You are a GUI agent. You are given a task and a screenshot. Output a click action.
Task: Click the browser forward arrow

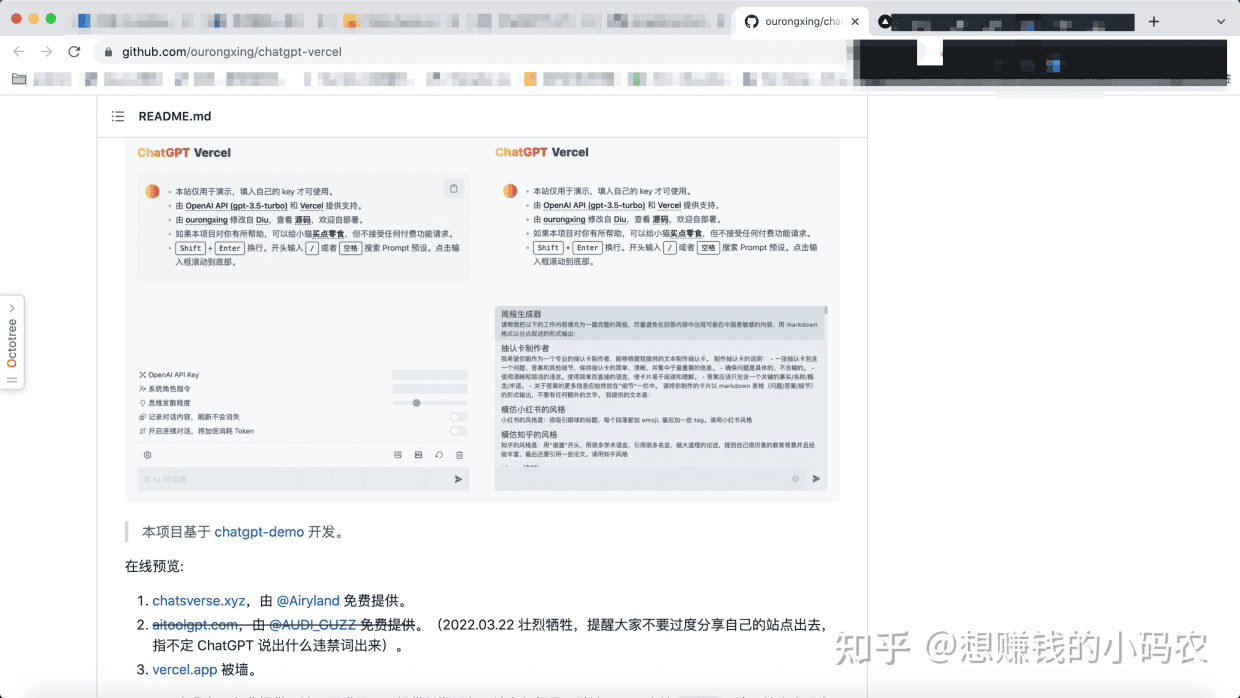point(46,52)
